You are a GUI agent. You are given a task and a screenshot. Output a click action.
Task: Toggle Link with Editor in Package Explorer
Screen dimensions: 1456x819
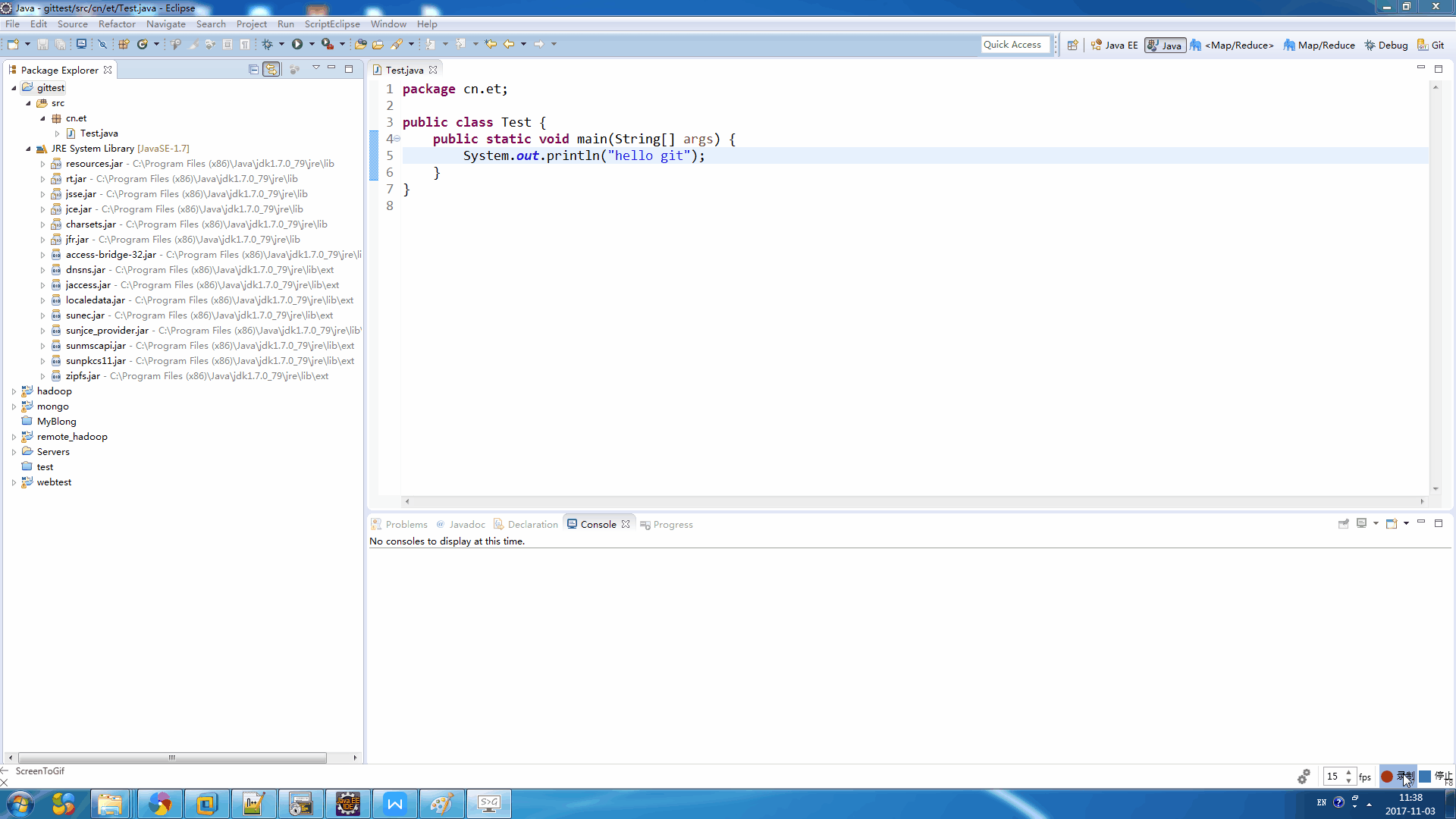271,69
